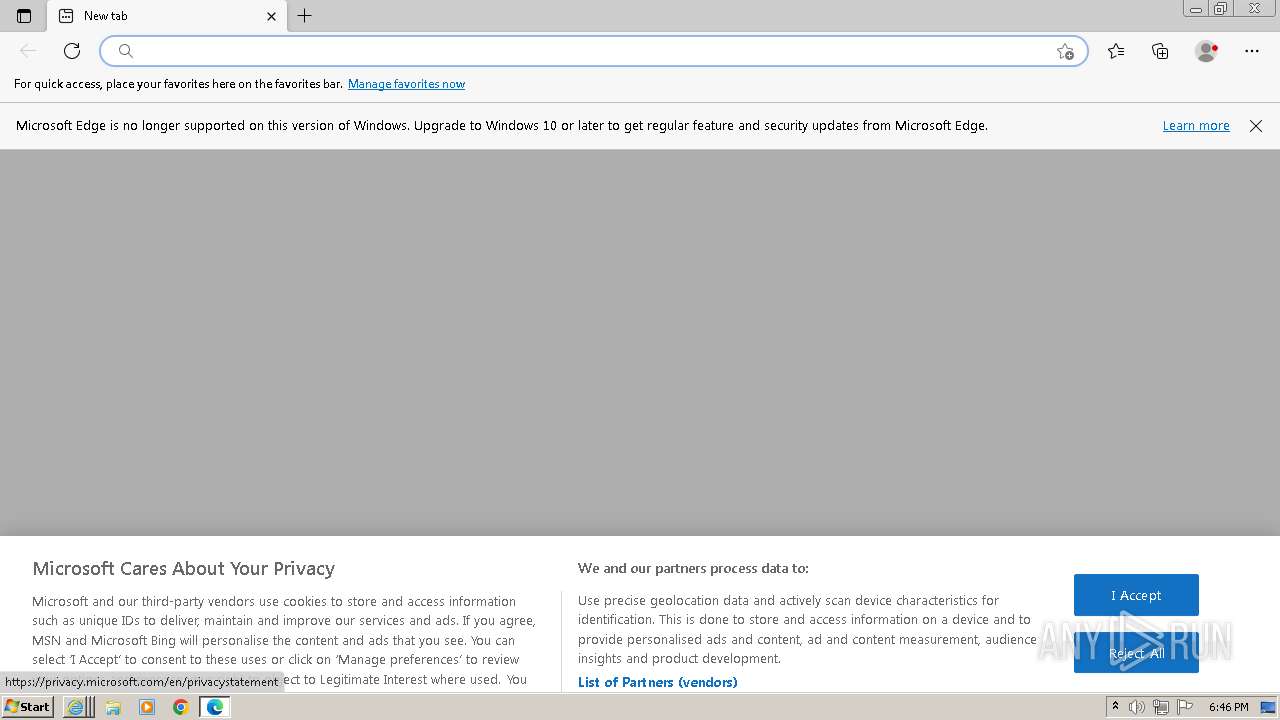Open the tab actions menu icon

24,16
